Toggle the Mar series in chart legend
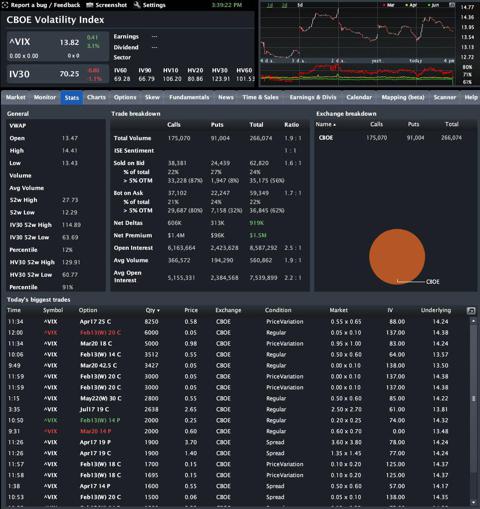The image size is (480, 509). 389,5
